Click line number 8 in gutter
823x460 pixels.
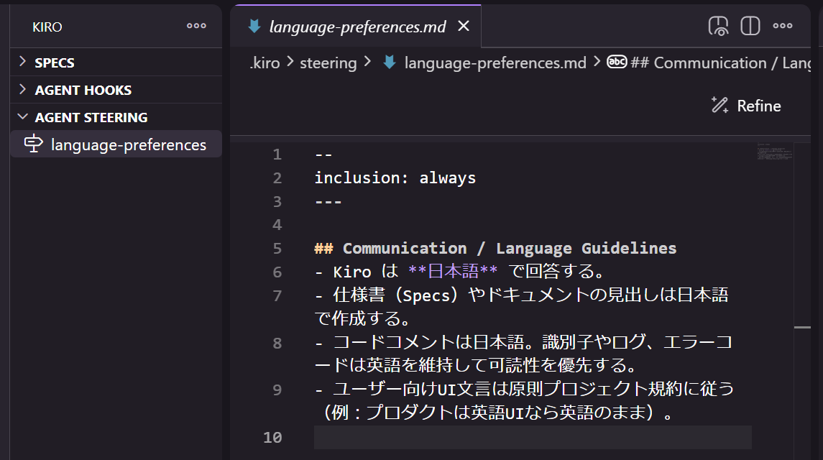tap(277, 343)
